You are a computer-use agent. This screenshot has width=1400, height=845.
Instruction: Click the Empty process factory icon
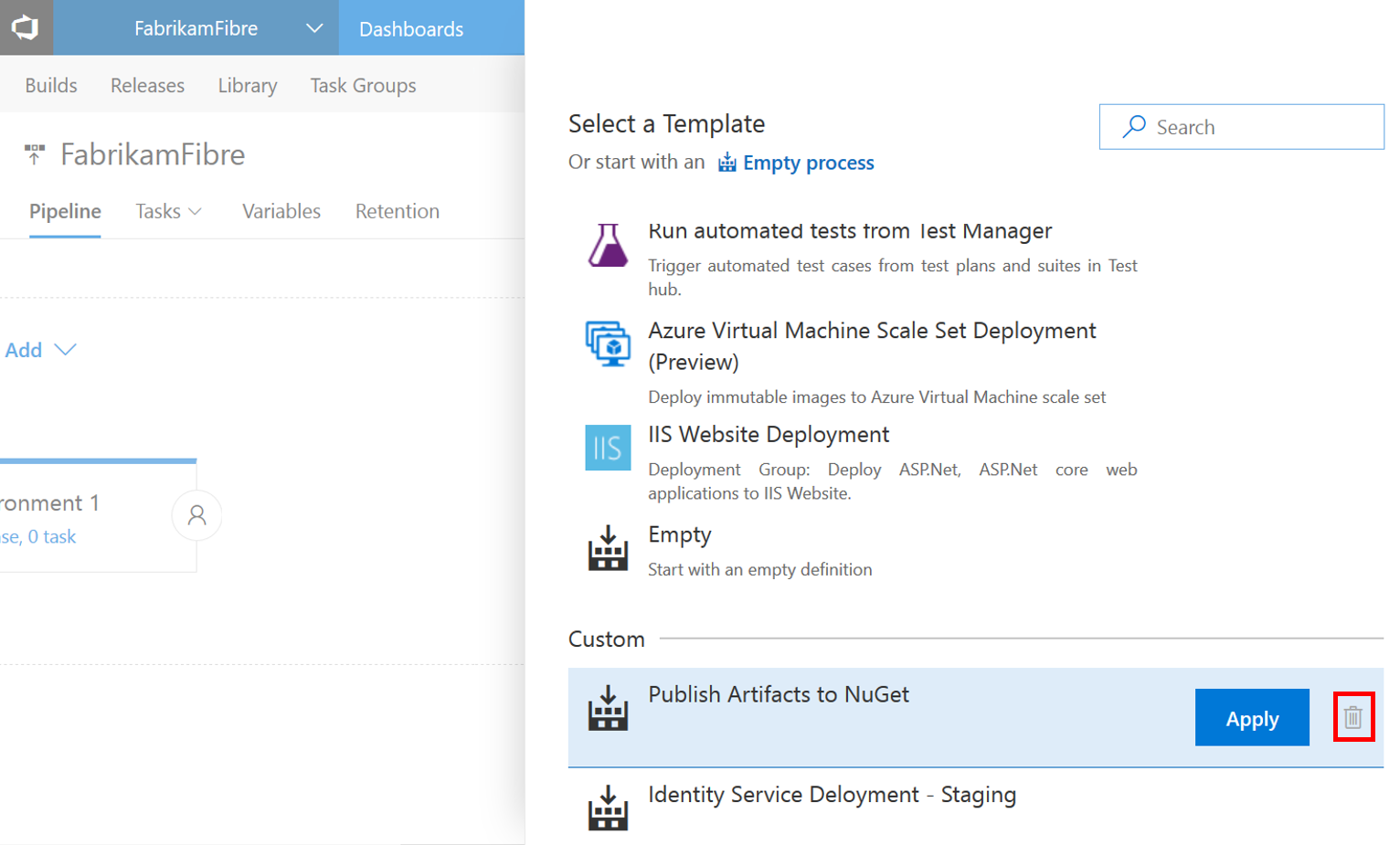[727, 163]
